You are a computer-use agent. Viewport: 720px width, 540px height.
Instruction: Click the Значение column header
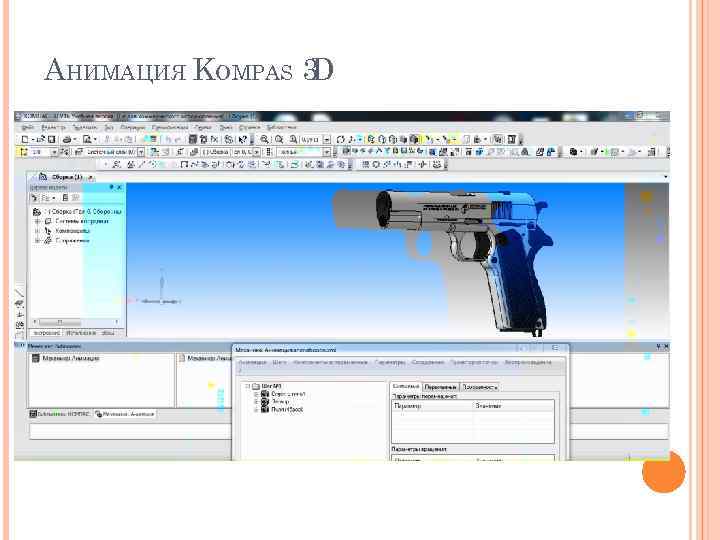[513, 406]
